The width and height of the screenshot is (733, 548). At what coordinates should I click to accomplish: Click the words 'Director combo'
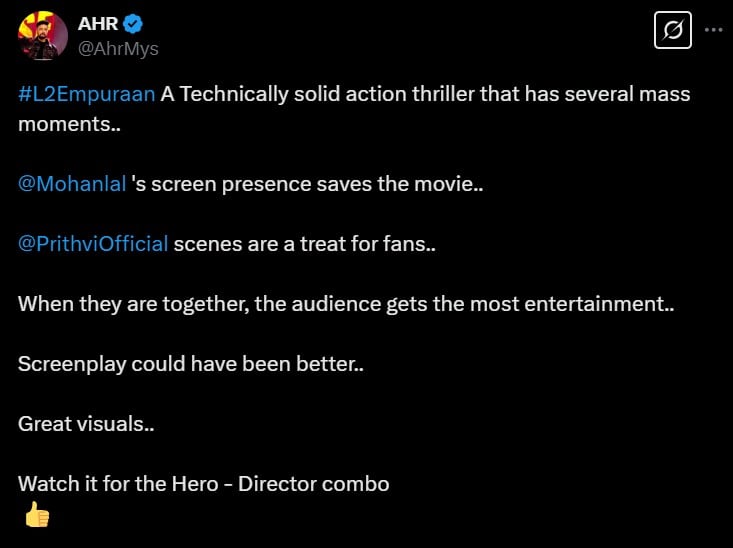(x=326, y=484)
